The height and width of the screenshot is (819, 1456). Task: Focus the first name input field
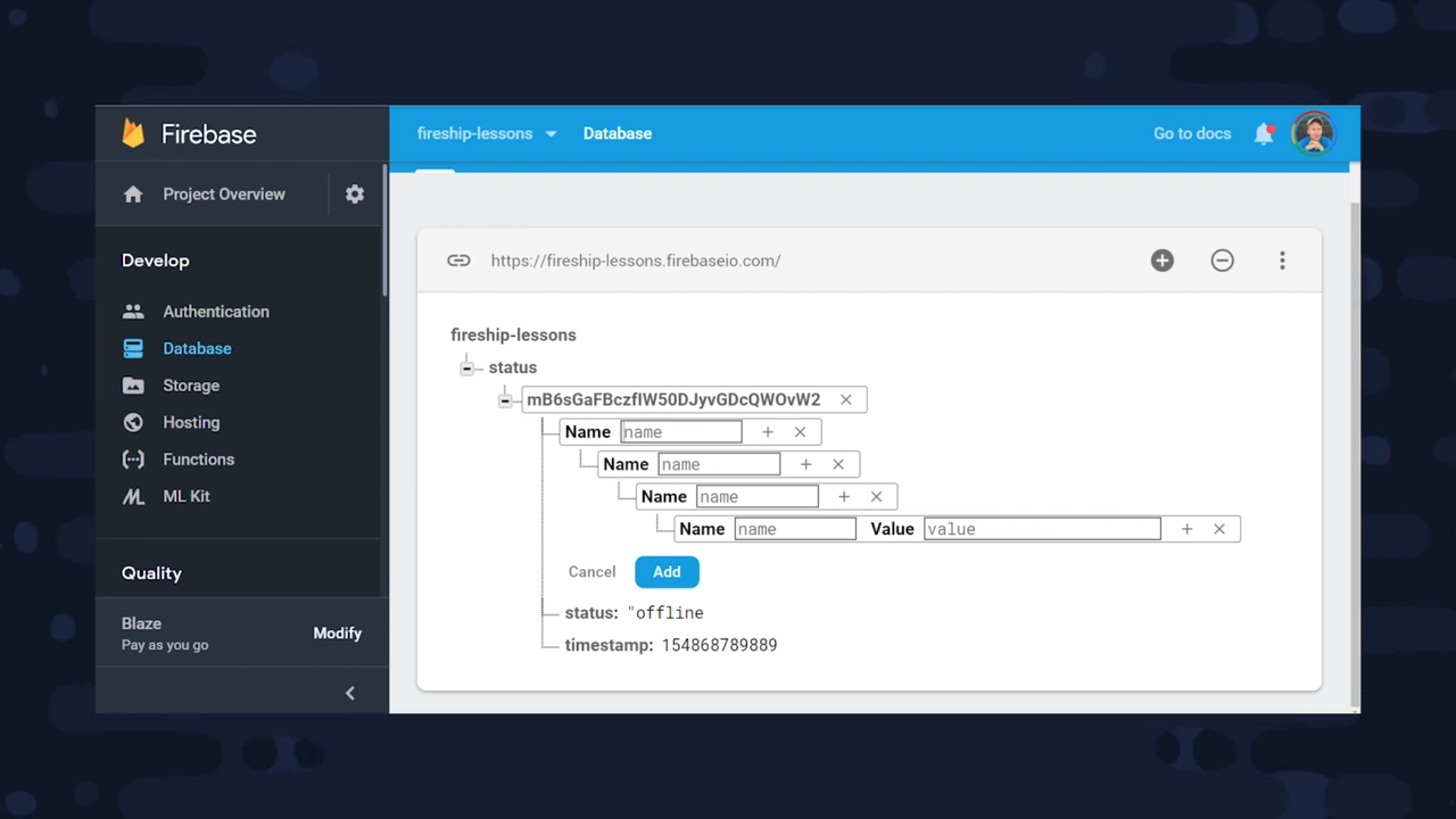[x=681, y=432]
